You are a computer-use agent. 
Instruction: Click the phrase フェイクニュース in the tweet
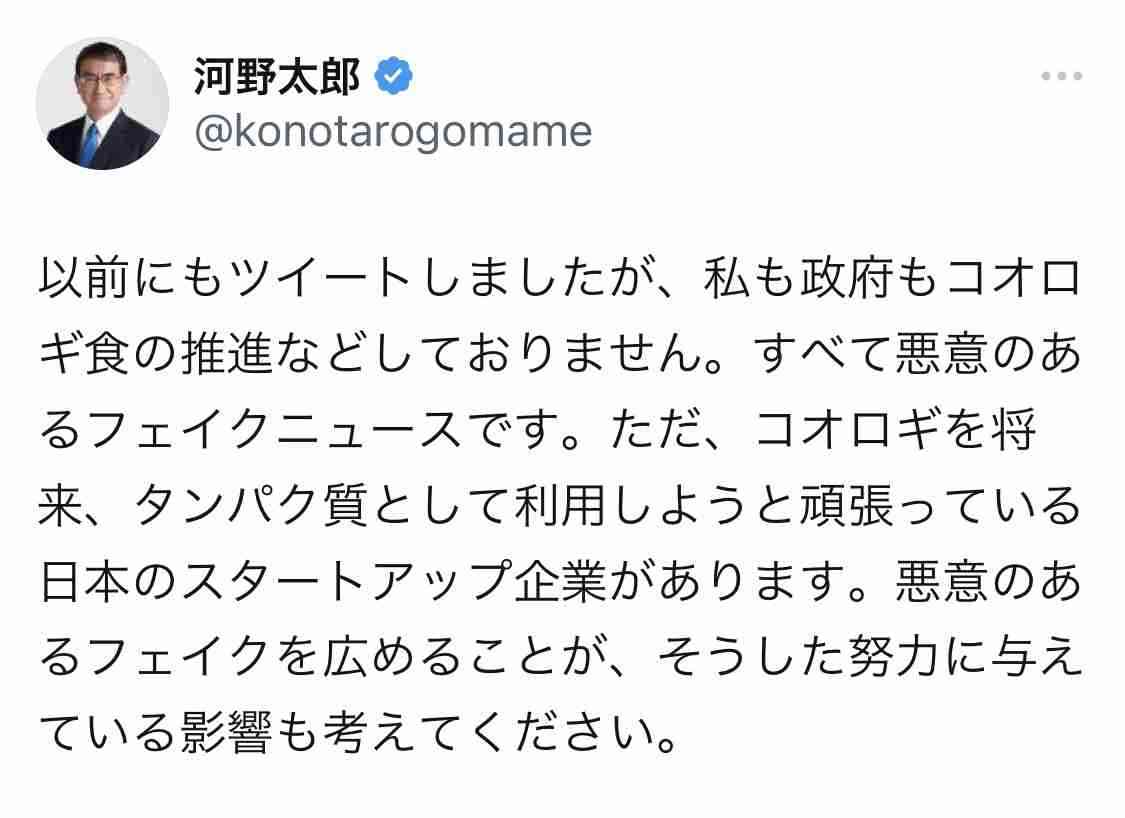coord(275,430)
